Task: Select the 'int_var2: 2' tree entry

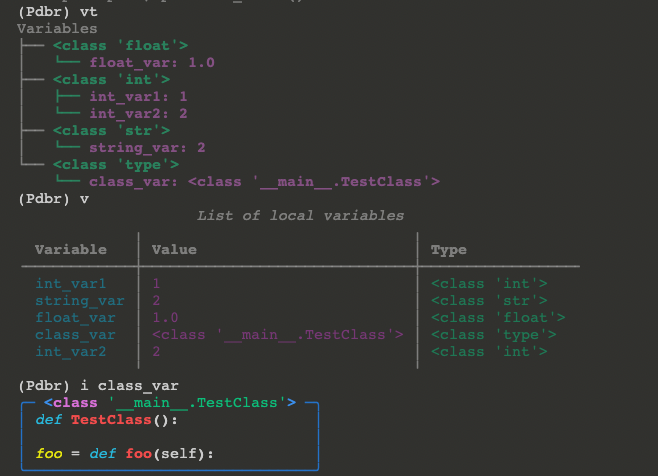Action: pyautogui.click(x=138, y=113)
